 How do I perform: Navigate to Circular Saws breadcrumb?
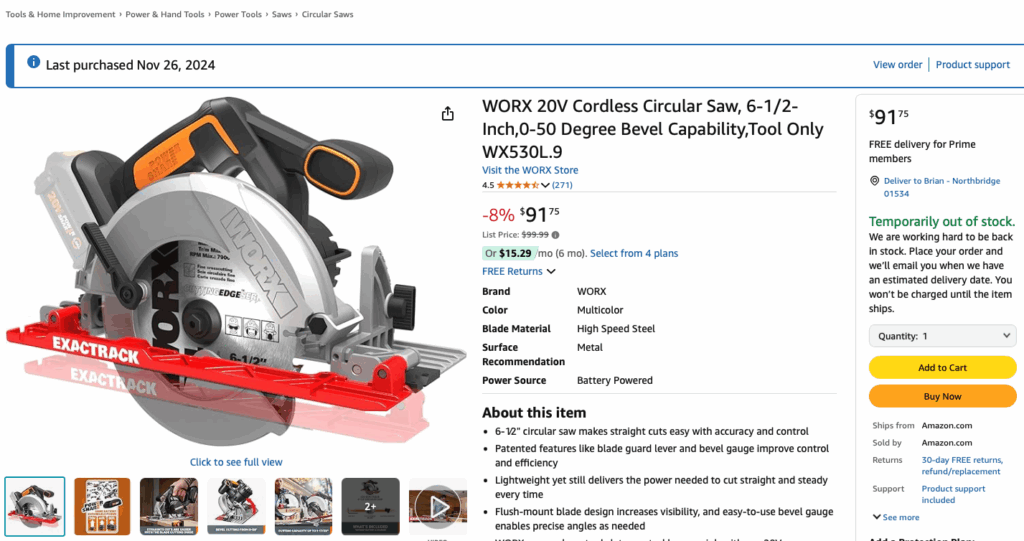tap(327, 15)
